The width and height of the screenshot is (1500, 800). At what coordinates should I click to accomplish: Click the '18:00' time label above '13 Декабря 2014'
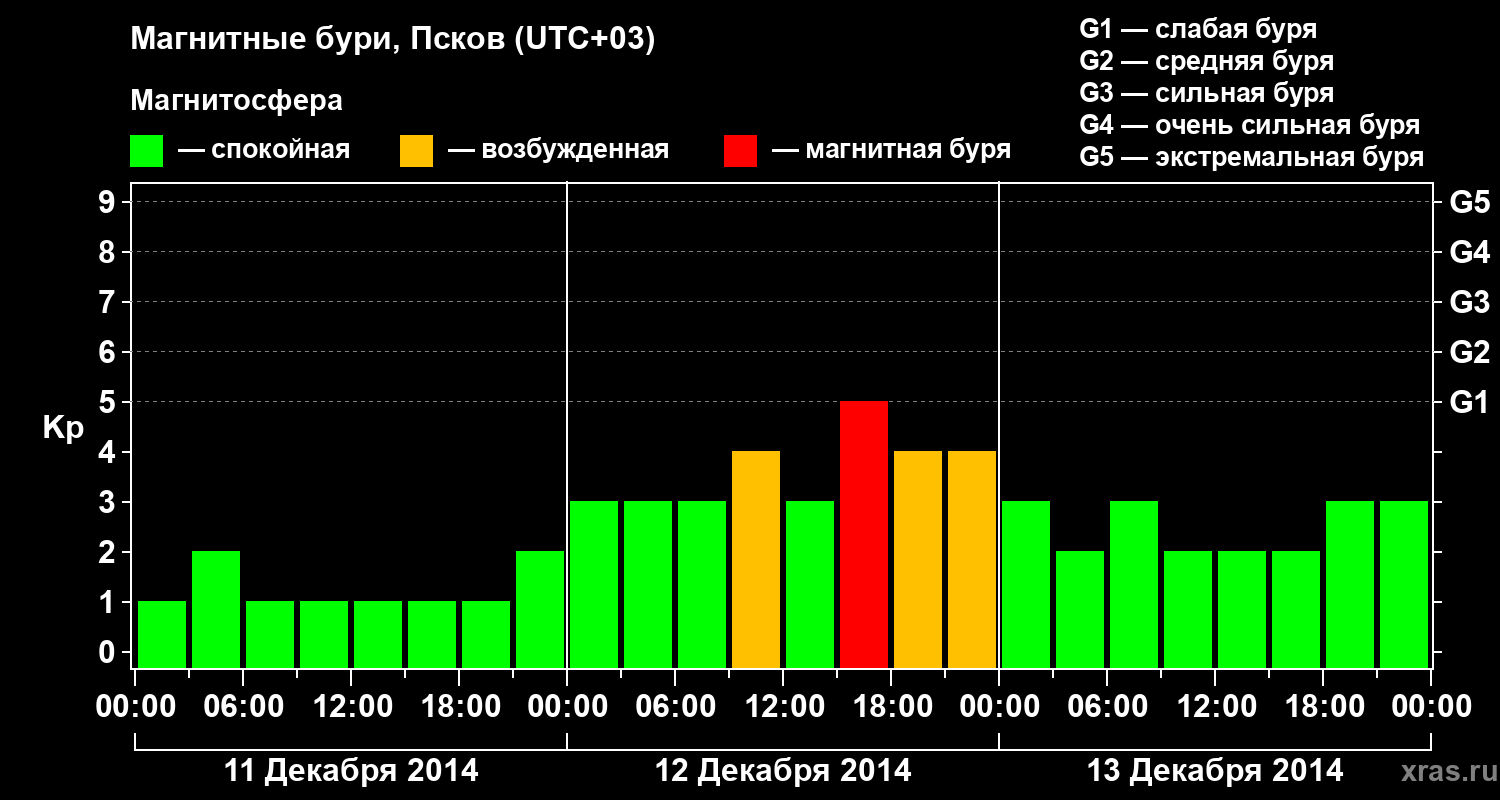point(1323,707)
